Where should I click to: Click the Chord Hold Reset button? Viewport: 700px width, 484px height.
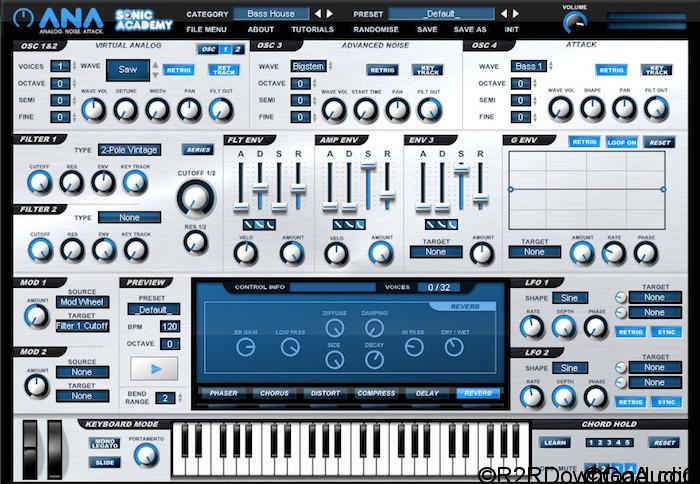664,442
